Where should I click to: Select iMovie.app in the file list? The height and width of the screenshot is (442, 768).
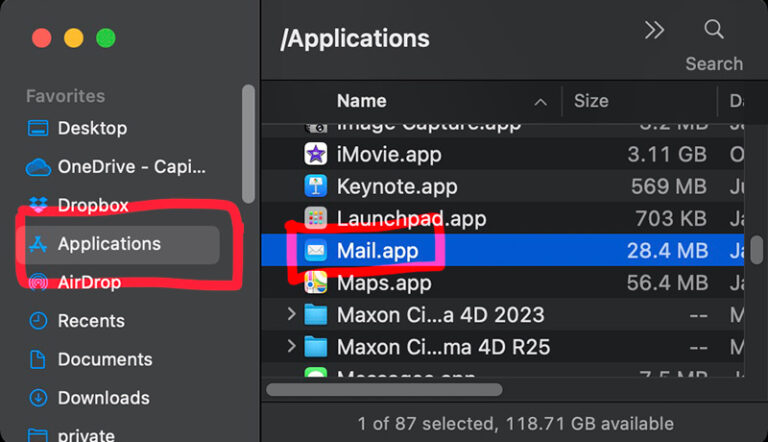389,155
